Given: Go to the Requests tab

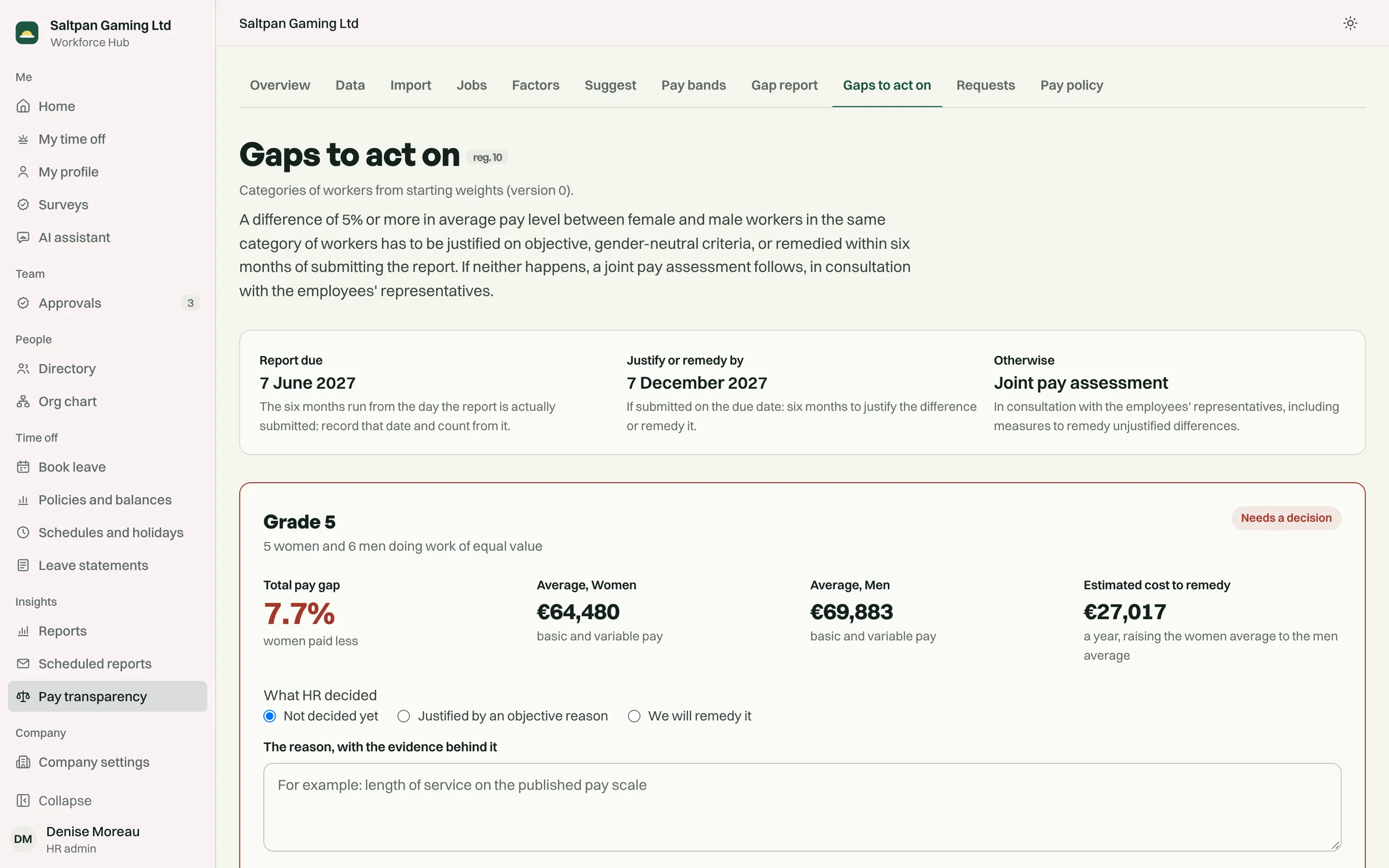Looking at the screenshot, I should point(986,85).
